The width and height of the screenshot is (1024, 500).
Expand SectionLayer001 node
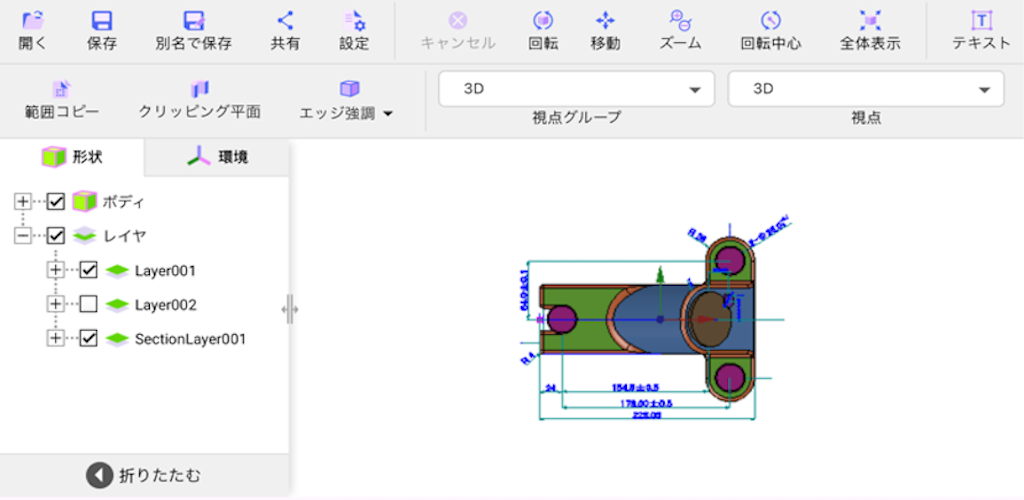56,338
